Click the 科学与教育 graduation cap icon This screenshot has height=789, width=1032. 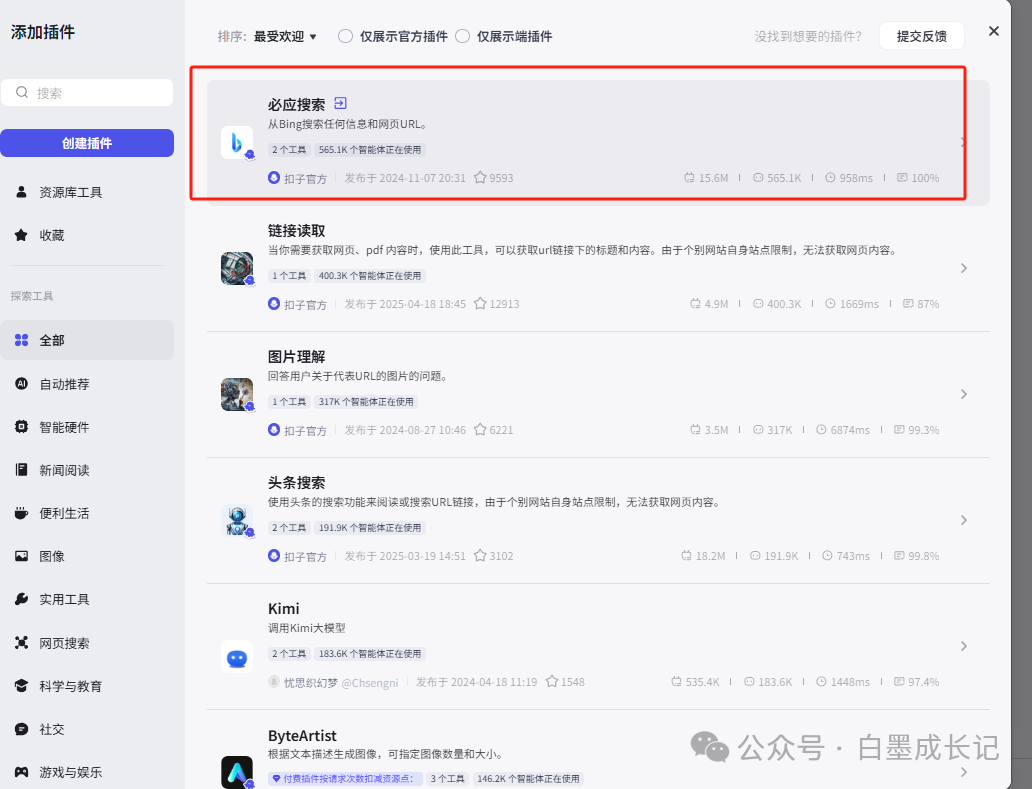point(21,686)
